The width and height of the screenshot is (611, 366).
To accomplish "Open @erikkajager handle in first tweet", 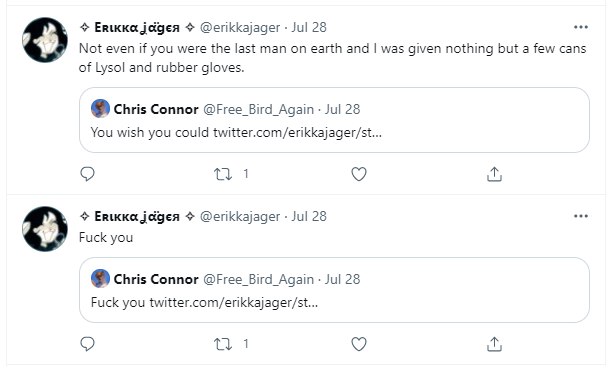I will click(240, 27).
